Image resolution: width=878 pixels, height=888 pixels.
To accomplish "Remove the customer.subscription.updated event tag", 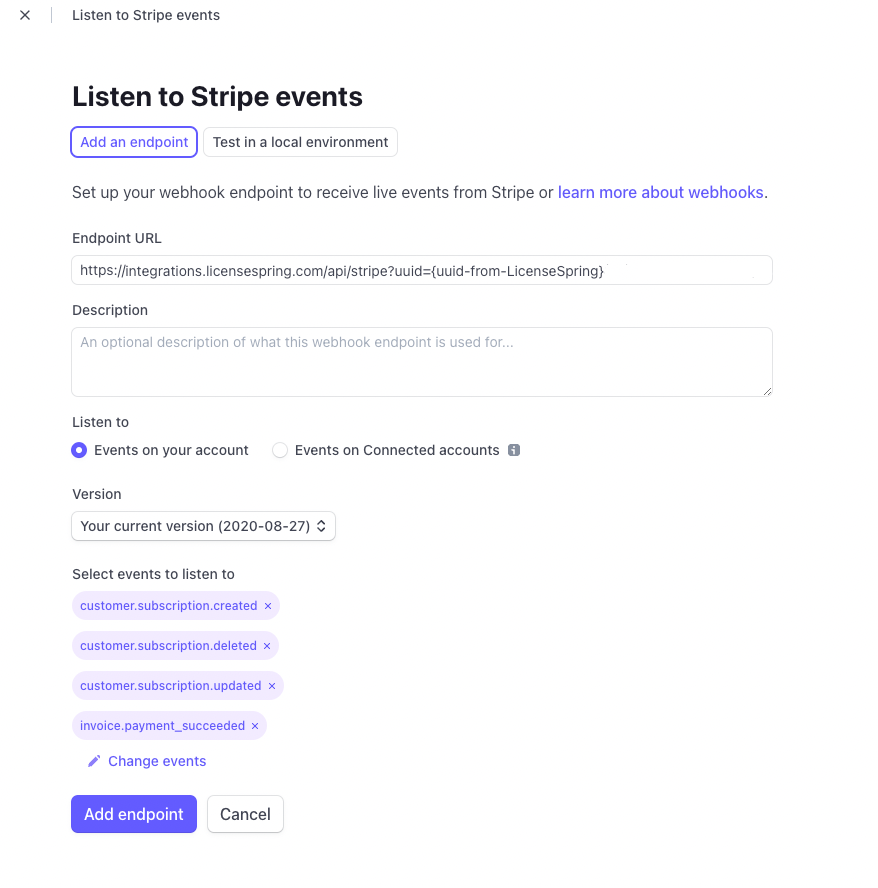I will click(271, 685).
